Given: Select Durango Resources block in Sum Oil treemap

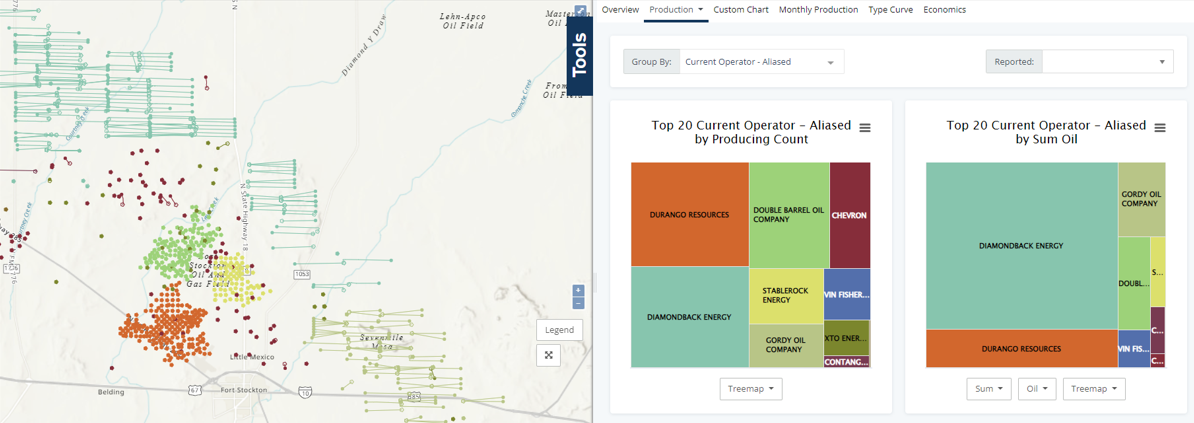Looking at the screenshot, I should [1021, 348].
